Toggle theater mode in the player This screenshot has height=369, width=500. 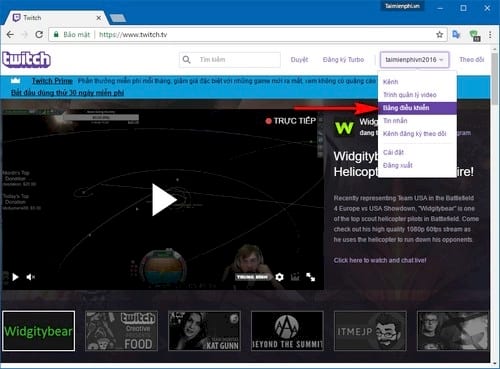(295, 277)
